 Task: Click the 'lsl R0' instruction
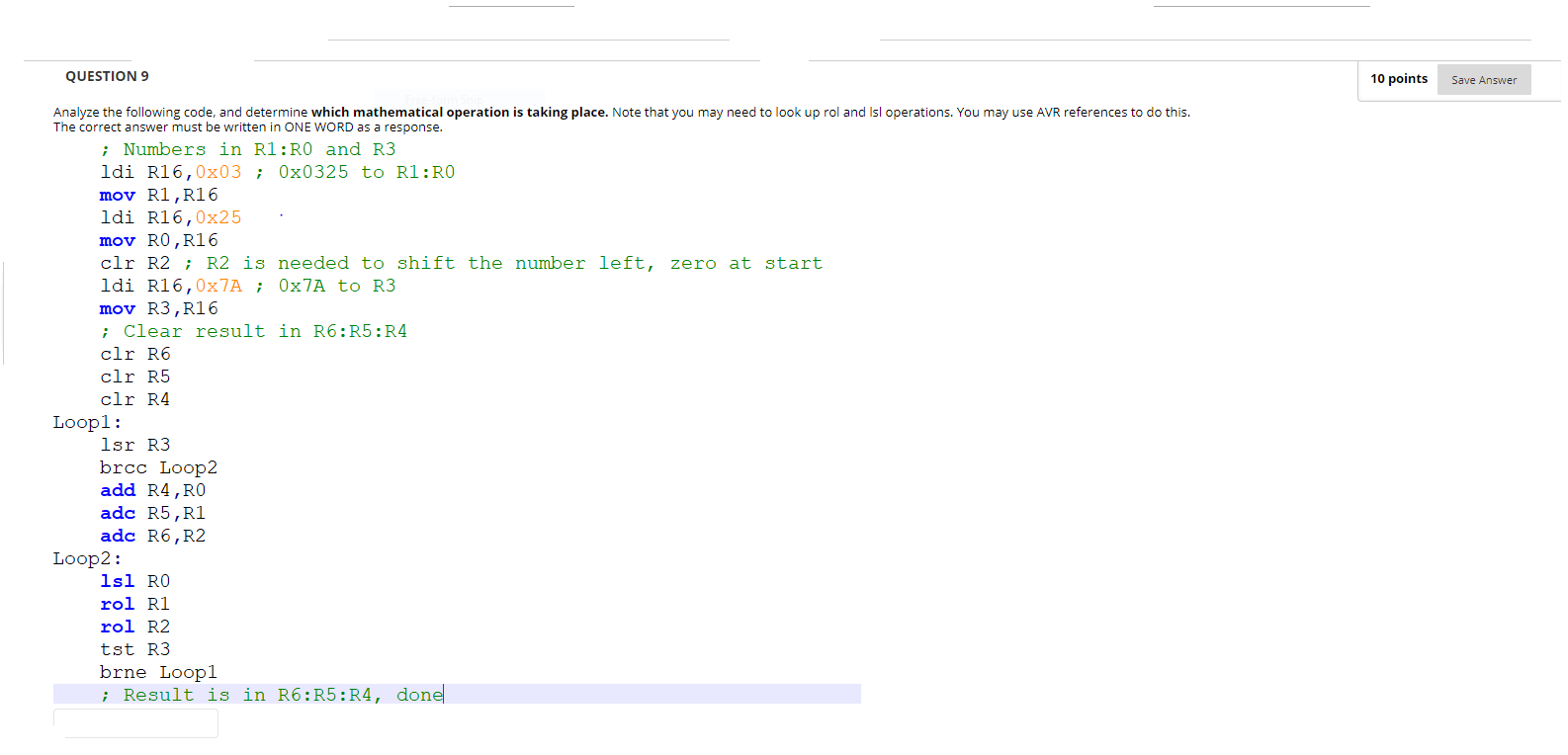134,581
